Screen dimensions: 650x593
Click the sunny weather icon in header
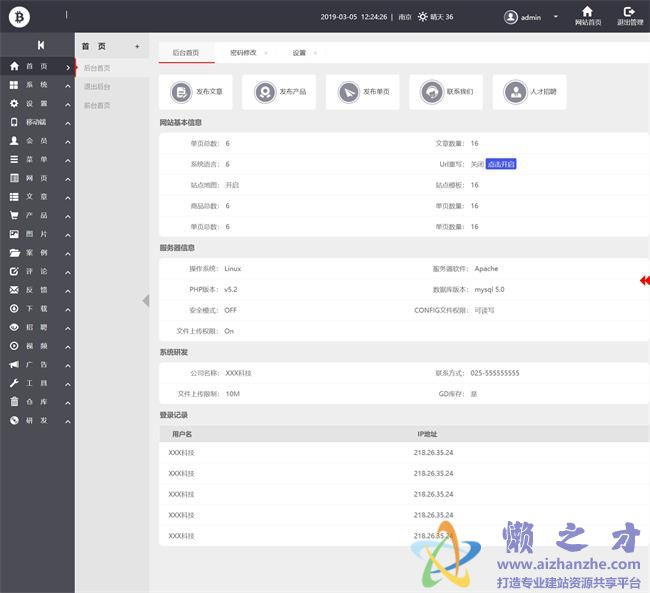pyautogui.click(x=422, y=17)
